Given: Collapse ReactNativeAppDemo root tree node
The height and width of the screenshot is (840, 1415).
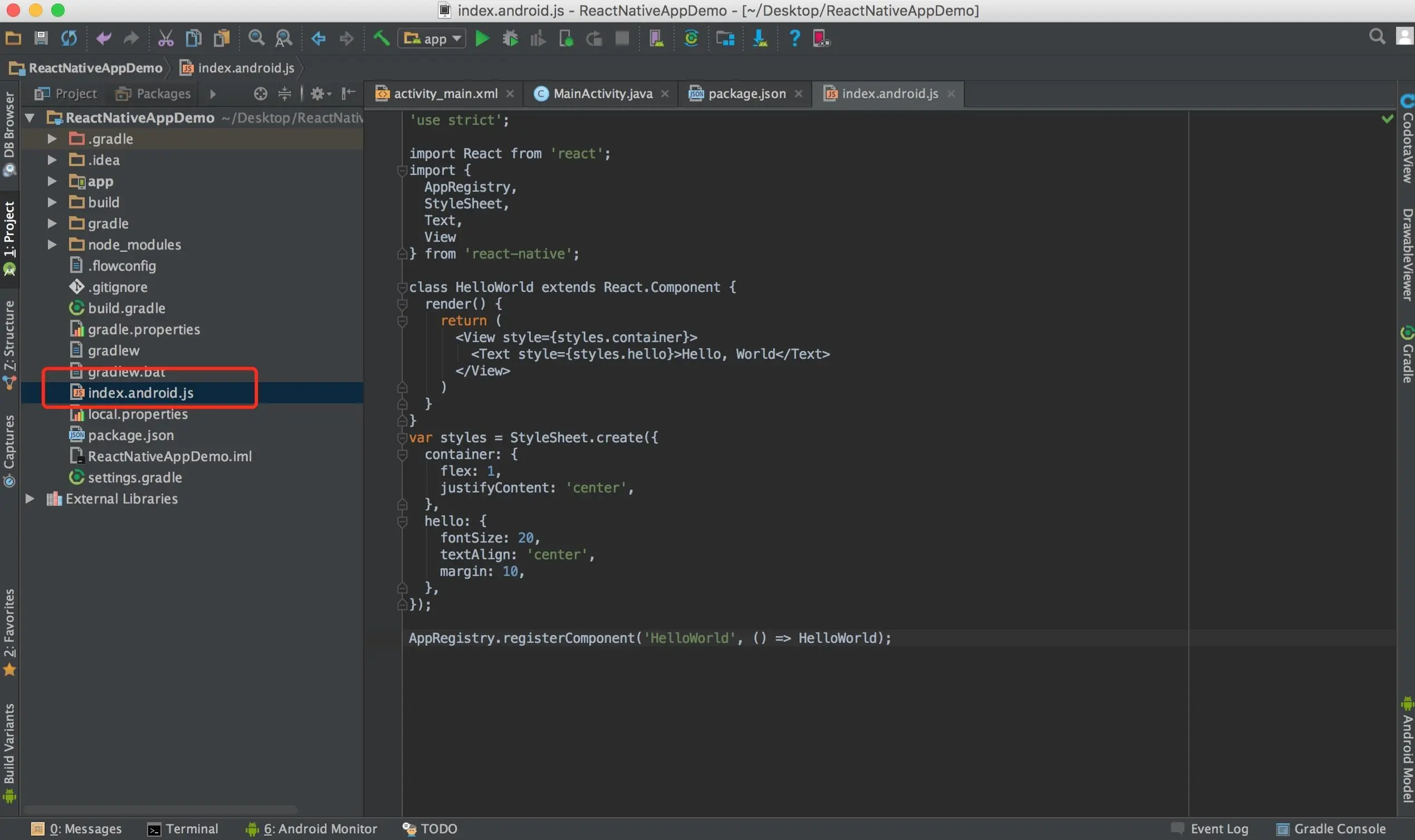Looking at the screenshot, I should [30, 118].
